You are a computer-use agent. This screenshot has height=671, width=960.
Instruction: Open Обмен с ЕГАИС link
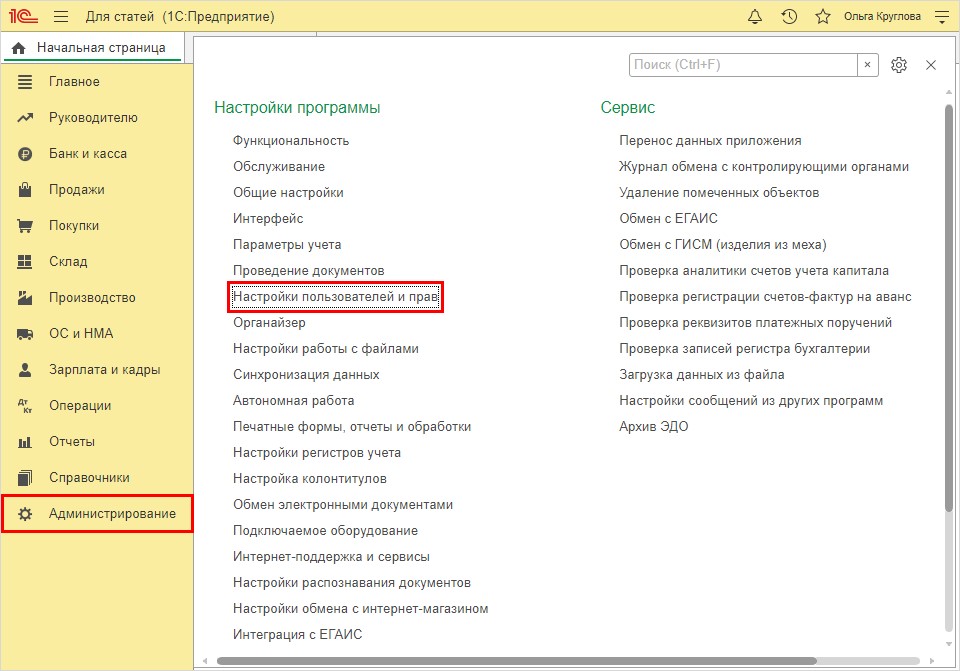point(669,219)
